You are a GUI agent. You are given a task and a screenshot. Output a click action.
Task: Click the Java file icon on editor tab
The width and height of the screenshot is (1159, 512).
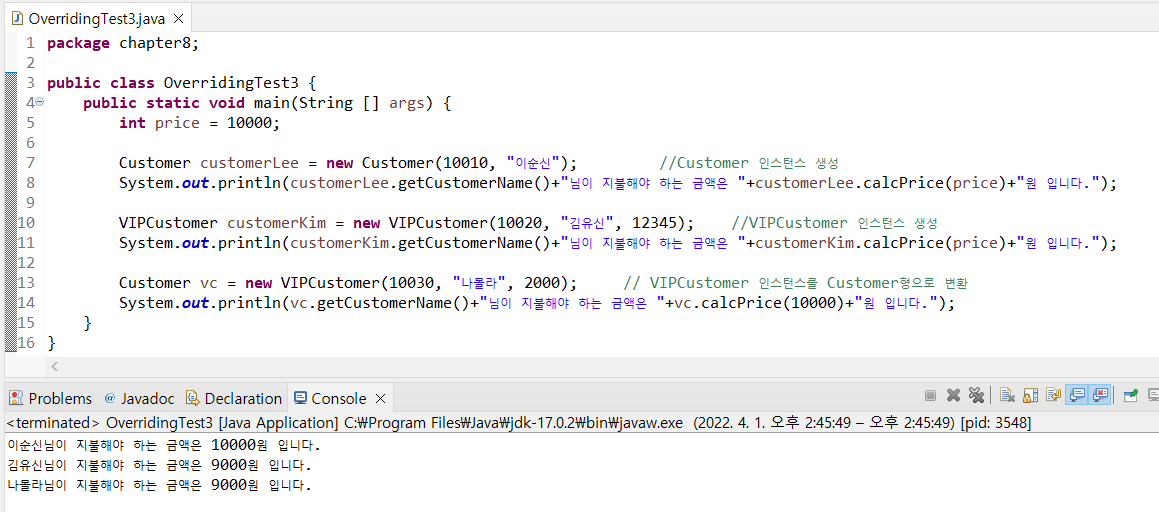(x=16, y=19)
